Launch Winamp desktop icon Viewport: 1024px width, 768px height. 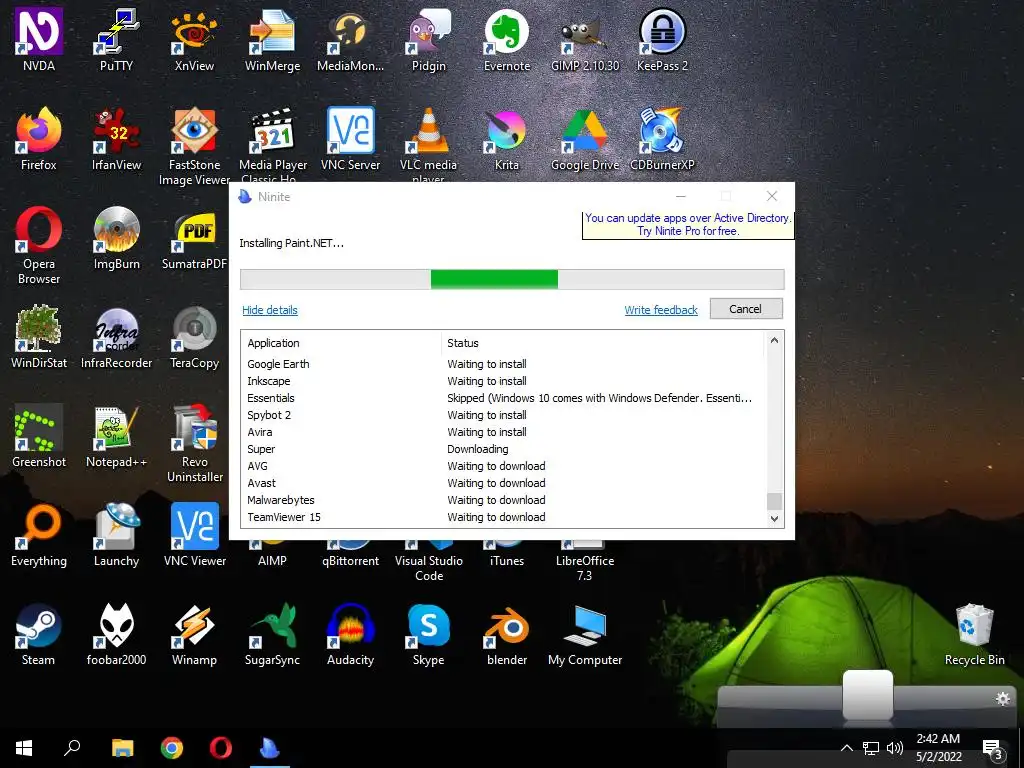(194, 633)
